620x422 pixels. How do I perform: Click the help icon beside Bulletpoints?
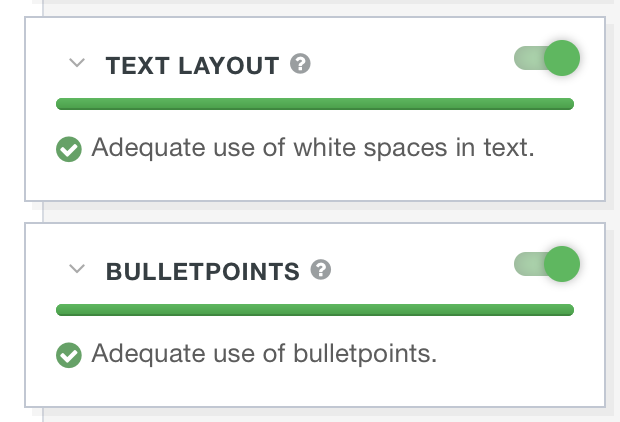click(x=321, y=270)
